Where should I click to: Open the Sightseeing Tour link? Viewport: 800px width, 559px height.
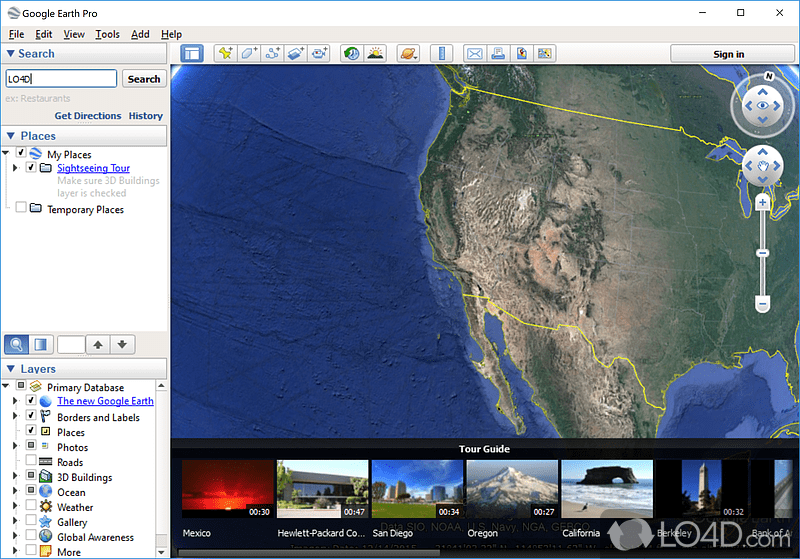click(93, 168)
